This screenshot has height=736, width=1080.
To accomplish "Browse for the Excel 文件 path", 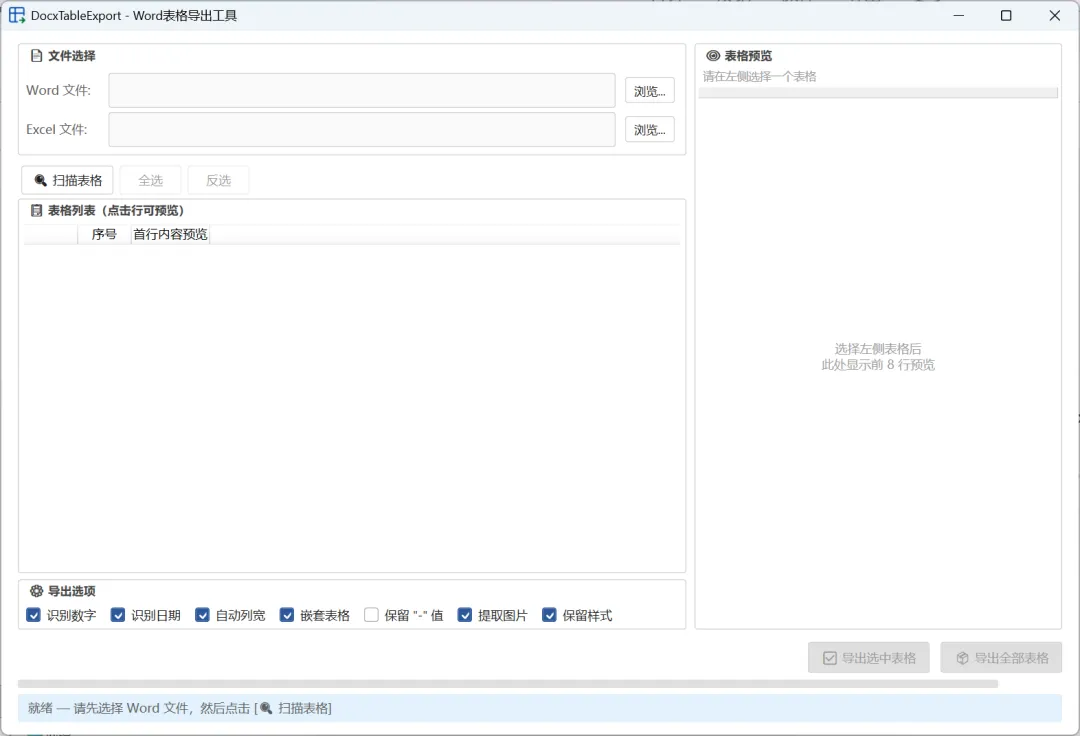I will 650,129.
